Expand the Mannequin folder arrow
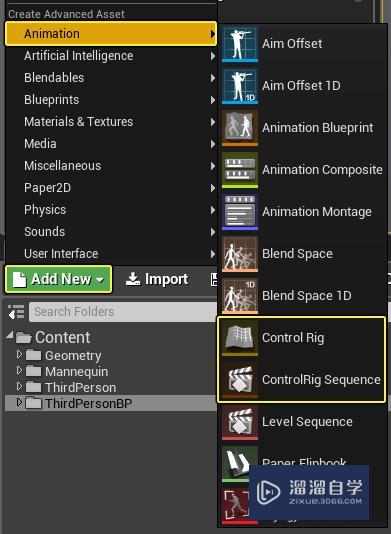This screenshot has height=534, width=391. coord(19,370)
